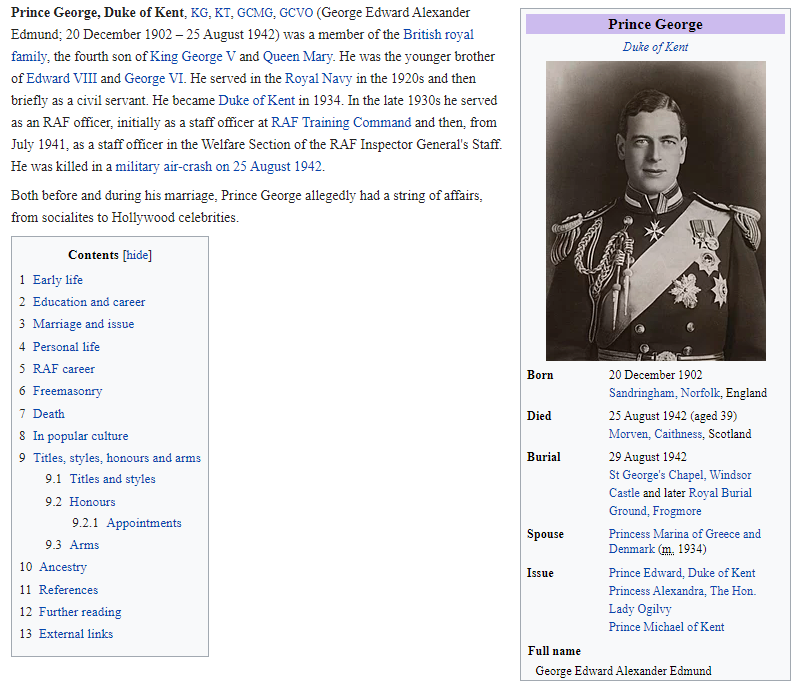Image resolution: width=800 pixels, height=685 pixels.
Task: Click the 'Issue' infobox label
Action: point(540,573)
